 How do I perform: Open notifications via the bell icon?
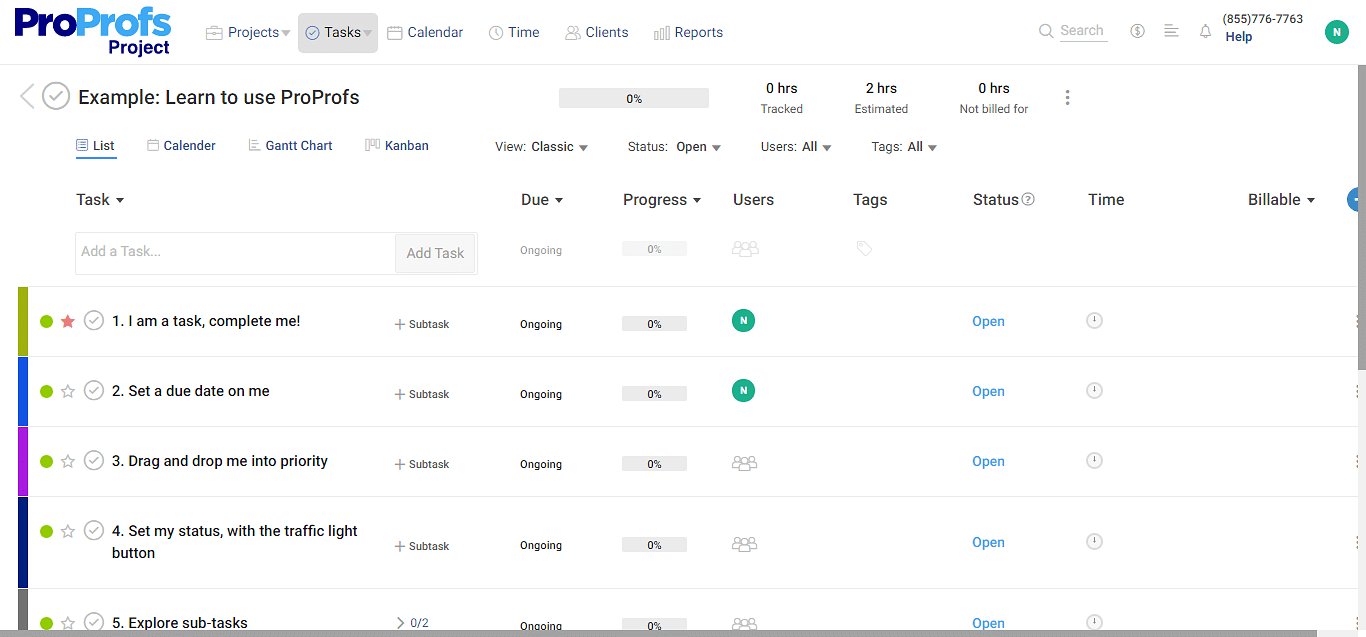1205,31
